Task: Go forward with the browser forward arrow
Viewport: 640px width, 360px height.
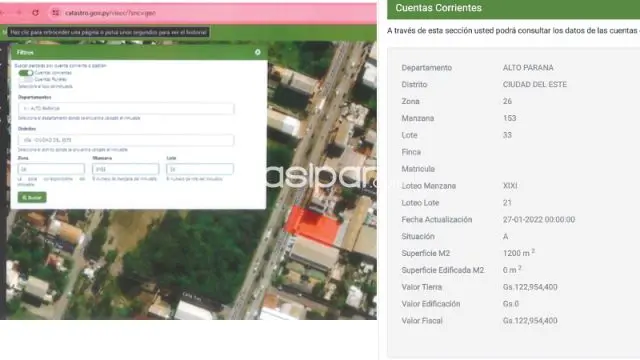Action: (x=18, y=13)
